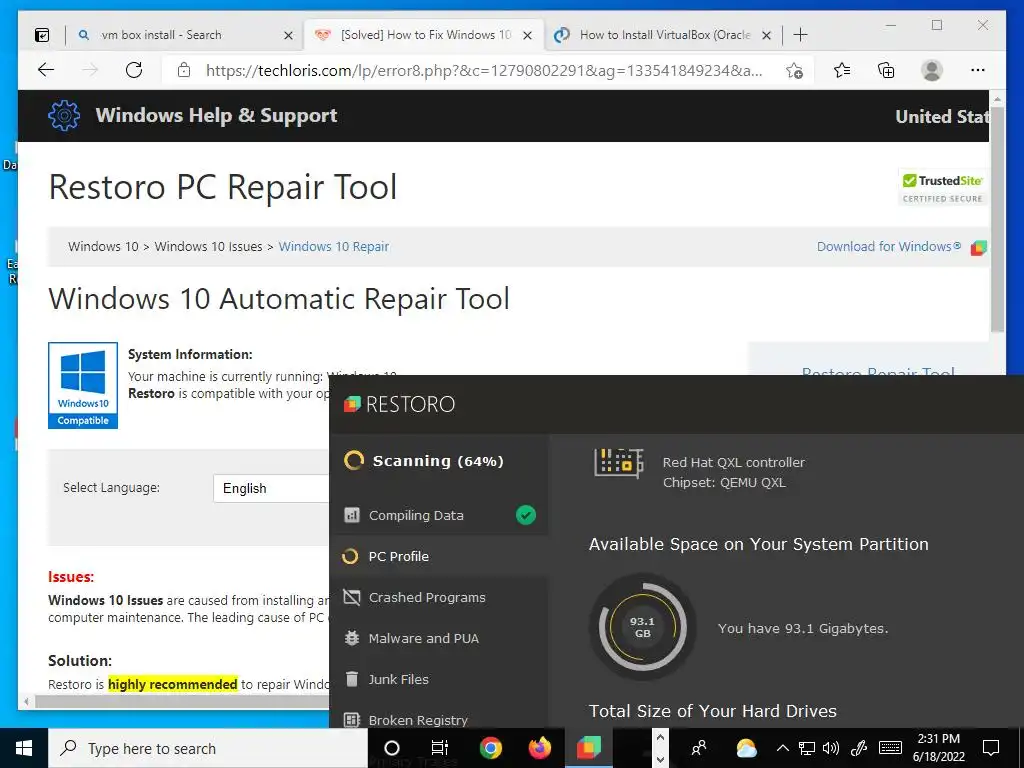Click the browser back arrow

pyautogui.click(x=46, y=70)
